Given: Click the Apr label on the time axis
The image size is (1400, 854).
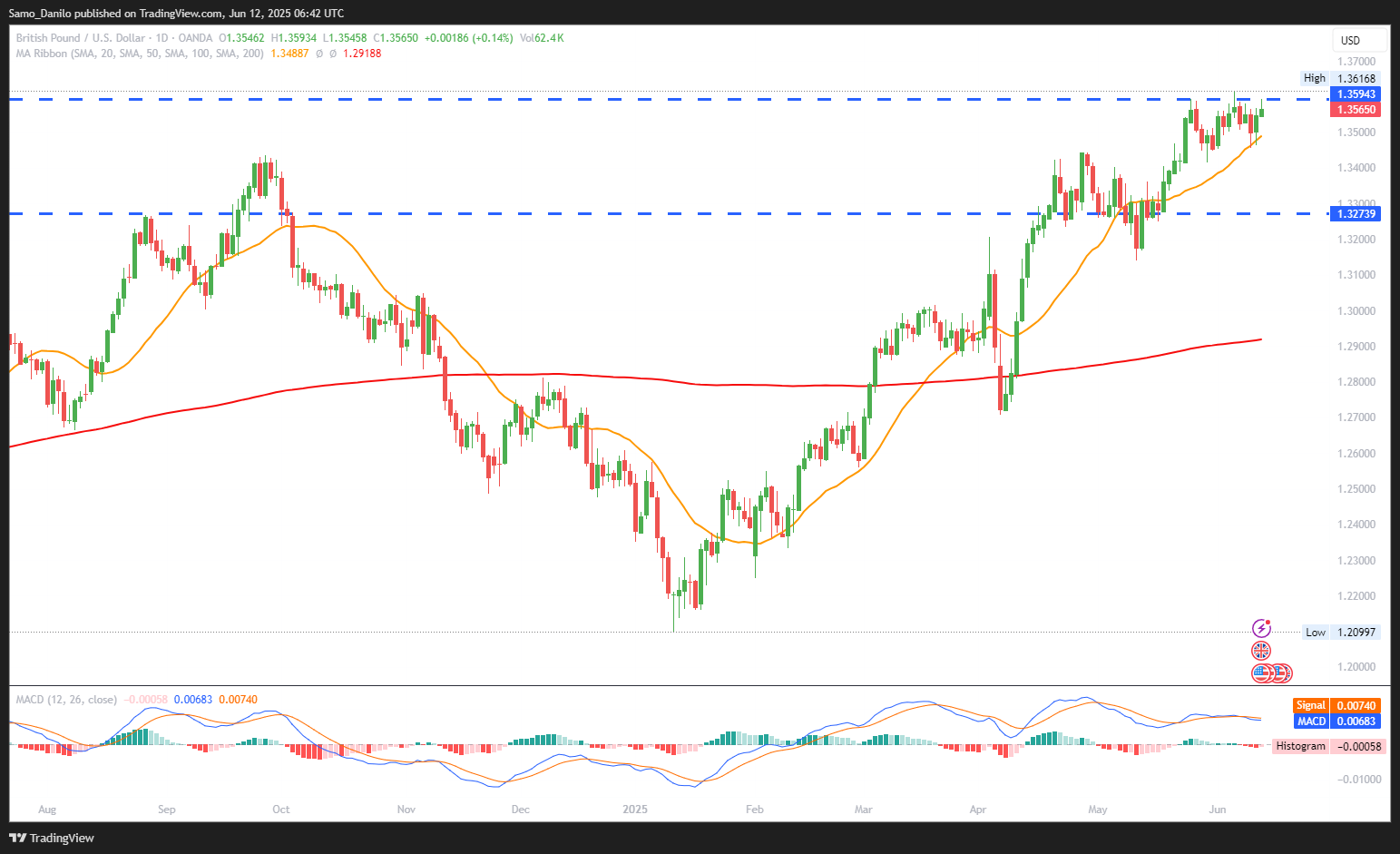Looking at the screenshot, I should pos(977,809).
